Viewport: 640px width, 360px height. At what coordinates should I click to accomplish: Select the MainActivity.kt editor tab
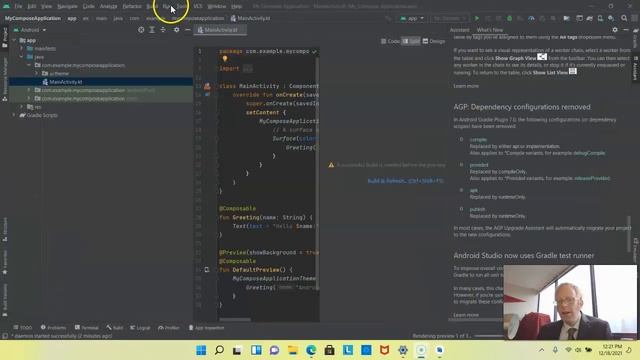tap(220, 30)
